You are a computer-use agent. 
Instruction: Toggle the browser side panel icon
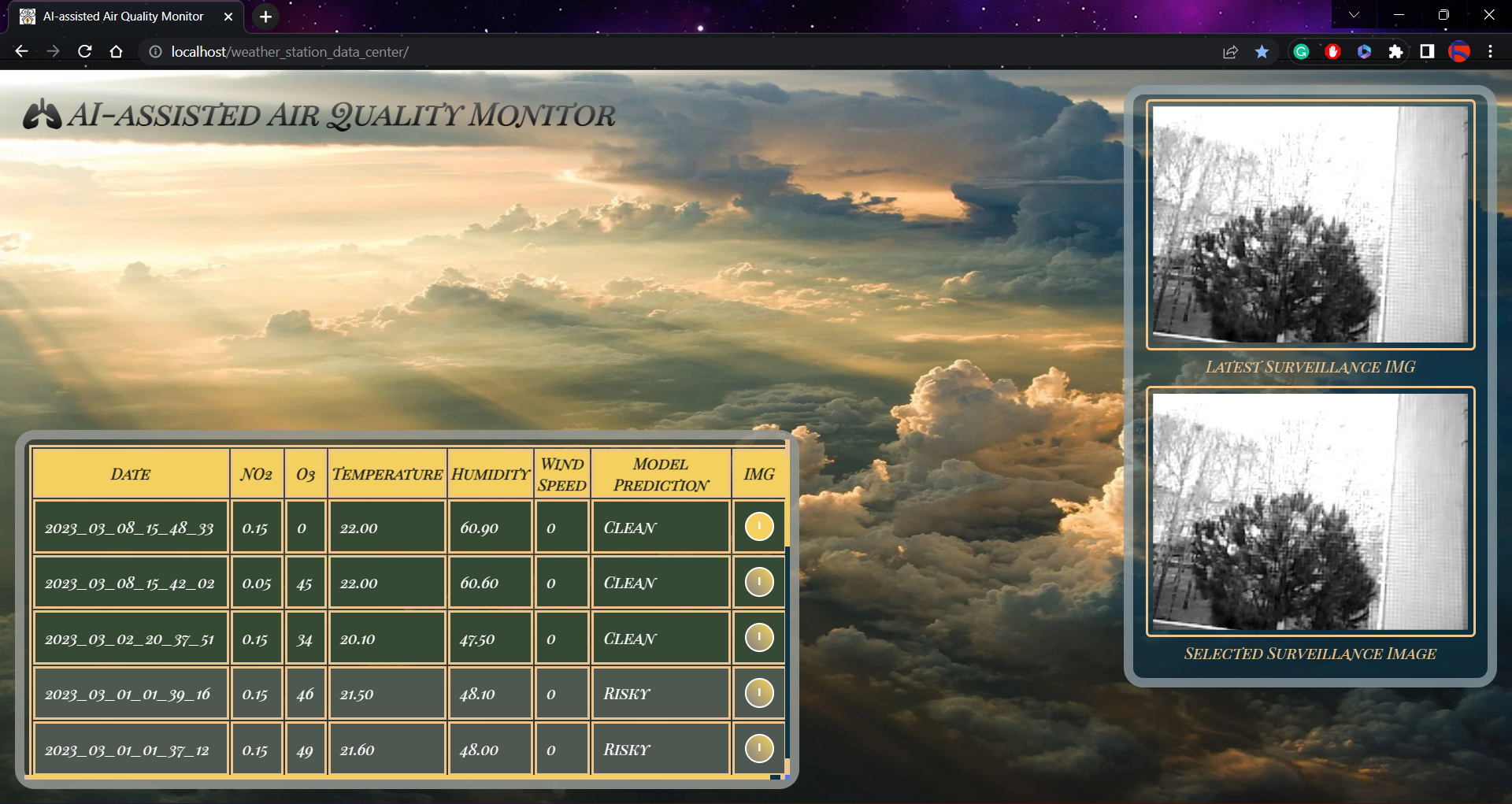(x=1426, y=51)
